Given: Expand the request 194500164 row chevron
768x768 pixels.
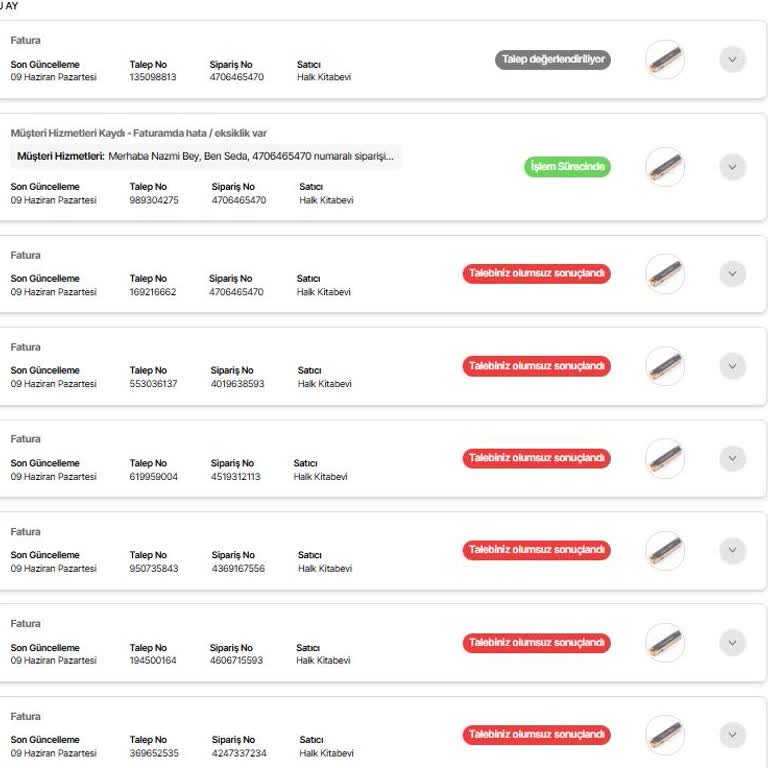Looking at the screenshot, I should pyautogui.click(x=732, y=643).
